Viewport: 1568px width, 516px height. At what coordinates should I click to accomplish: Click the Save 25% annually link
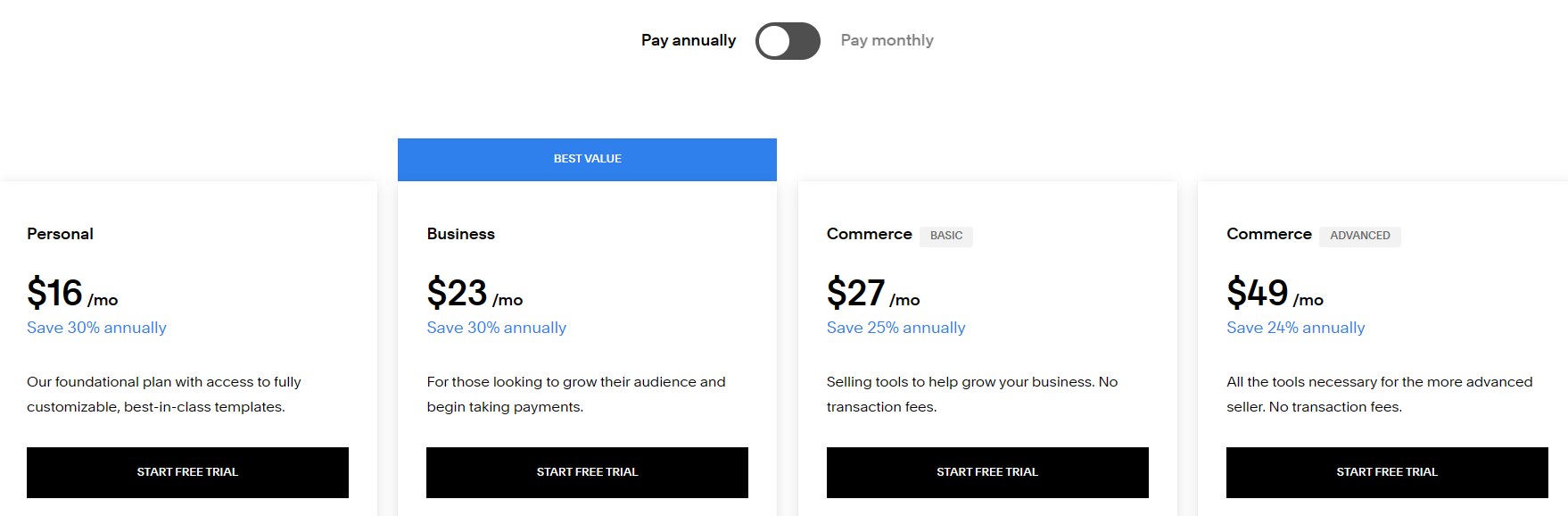pos(895,328)
